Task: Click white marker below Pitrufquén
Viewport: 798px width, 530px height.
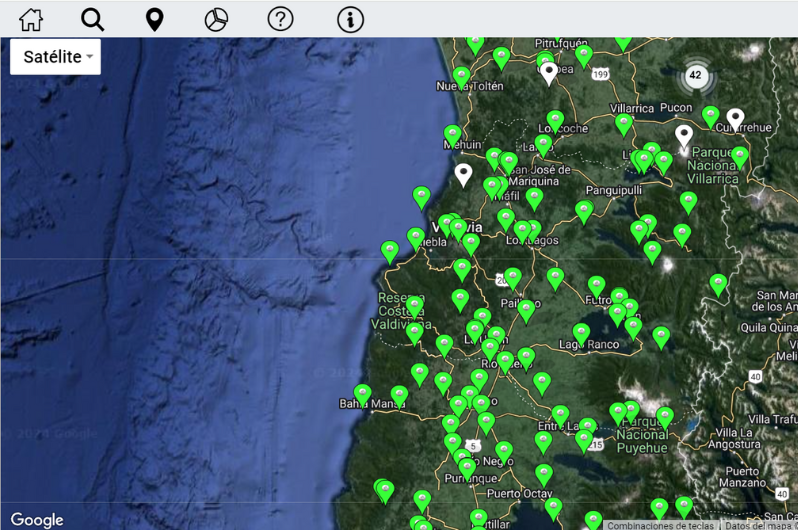Action: (x=548, y=72)
